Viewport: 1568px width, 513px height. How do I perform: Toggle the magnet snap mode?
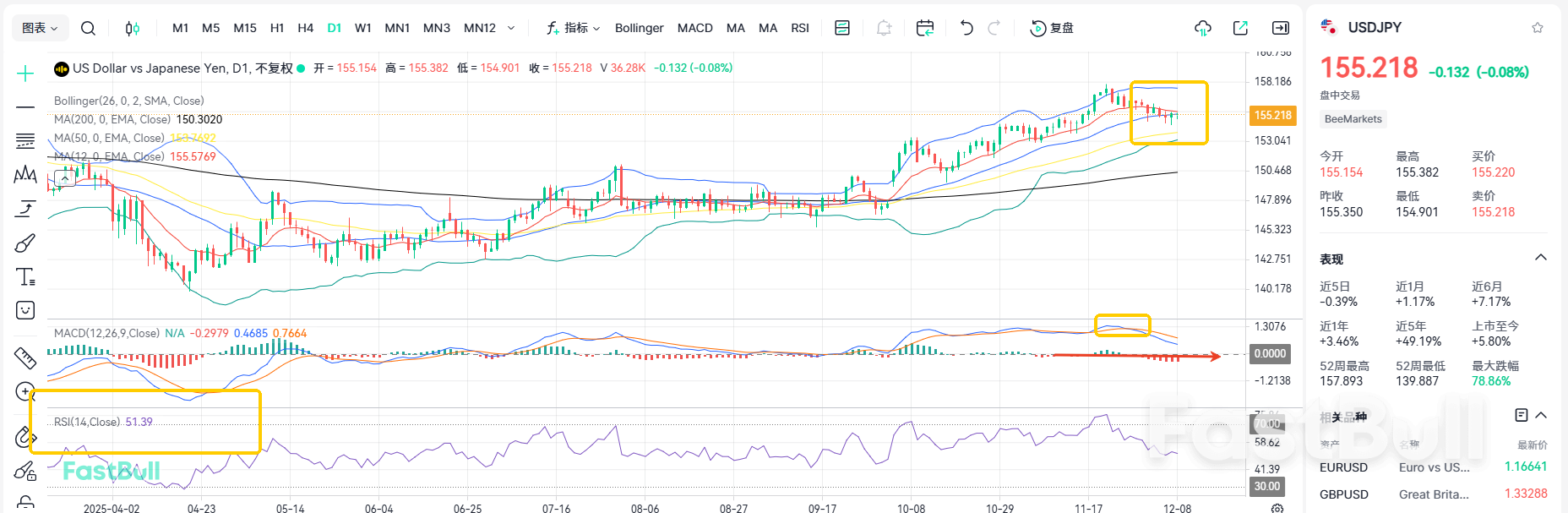[x=25, y=436]
